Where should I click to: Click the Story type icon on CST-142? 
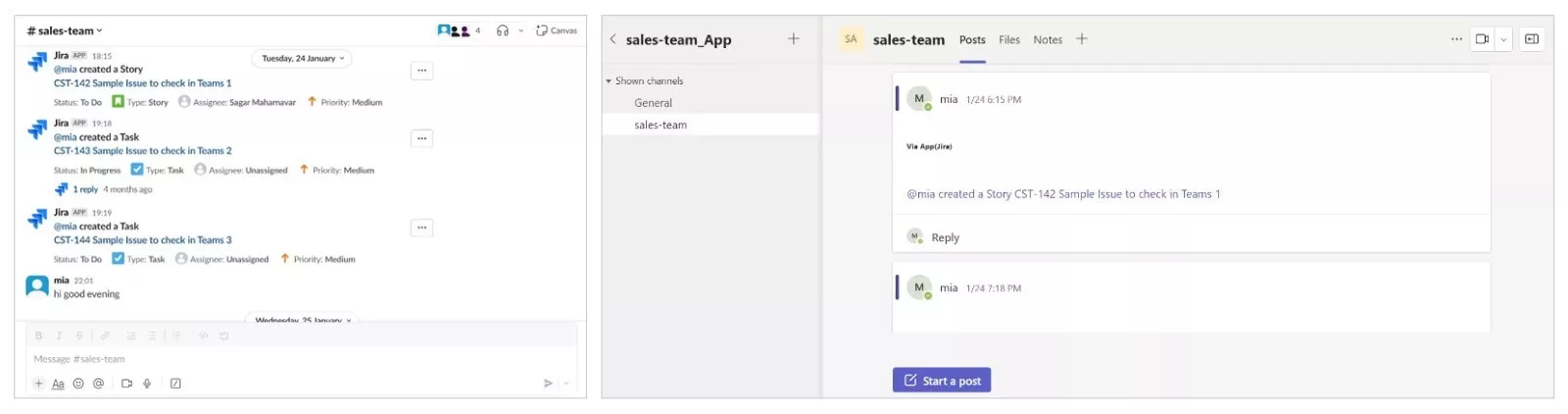pyautogui.click(x=118, y=102)
